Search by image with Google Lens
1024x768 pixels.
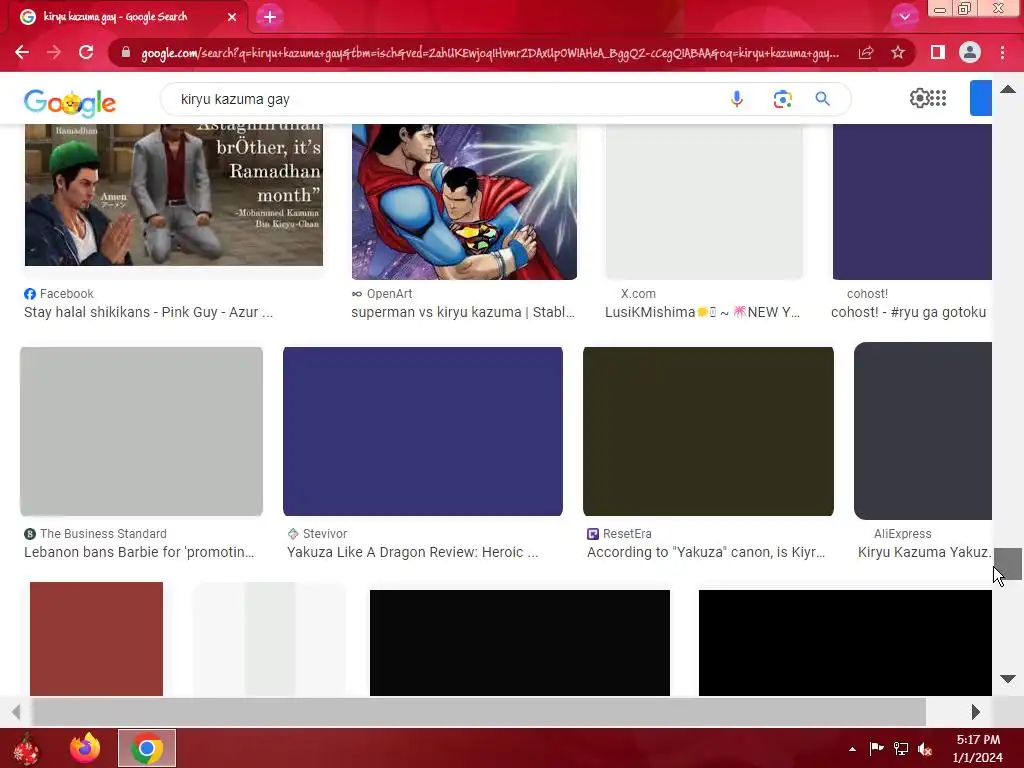[x=782, y=99]
